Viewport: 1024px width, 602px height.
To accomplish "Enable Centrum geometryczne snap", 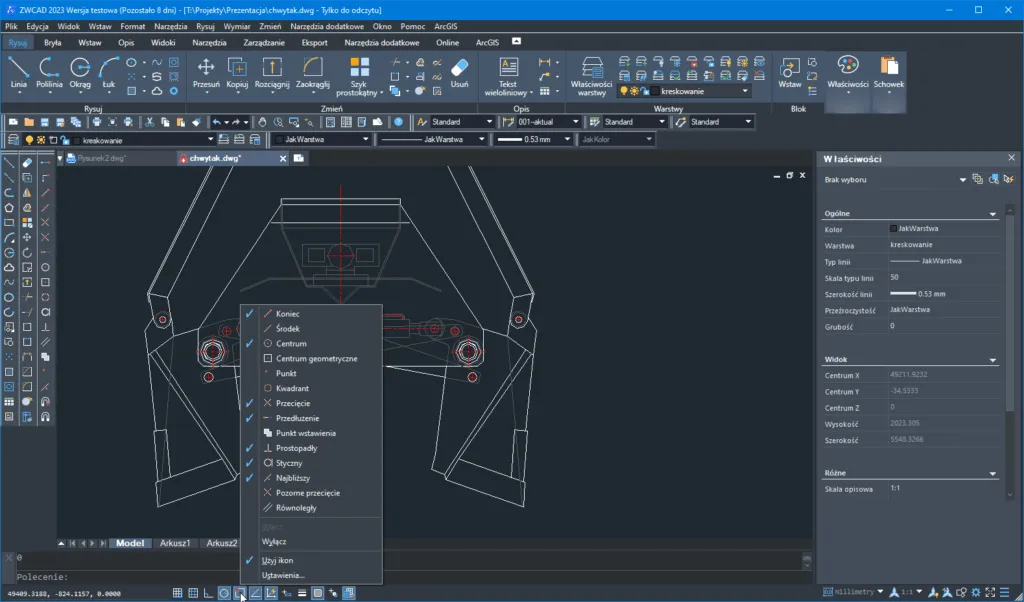I will coord(312,358).
